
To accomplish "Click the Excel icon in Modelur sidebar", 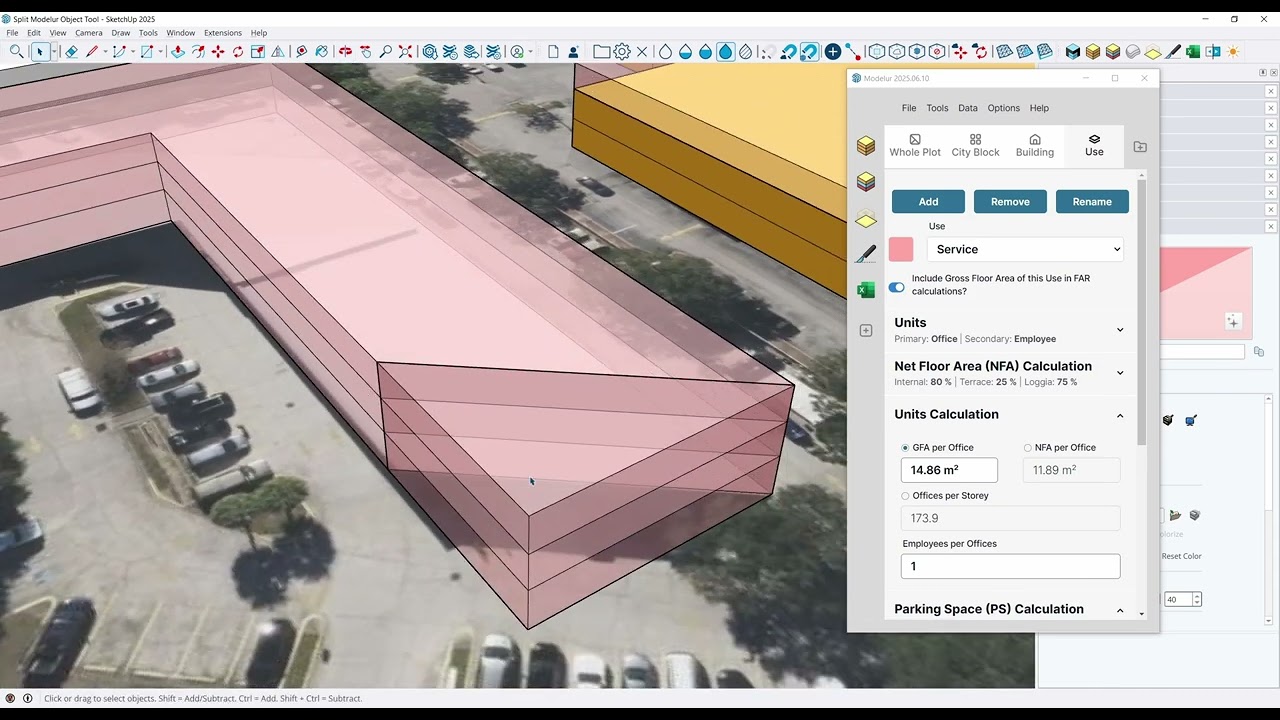I will click(866, 290).
